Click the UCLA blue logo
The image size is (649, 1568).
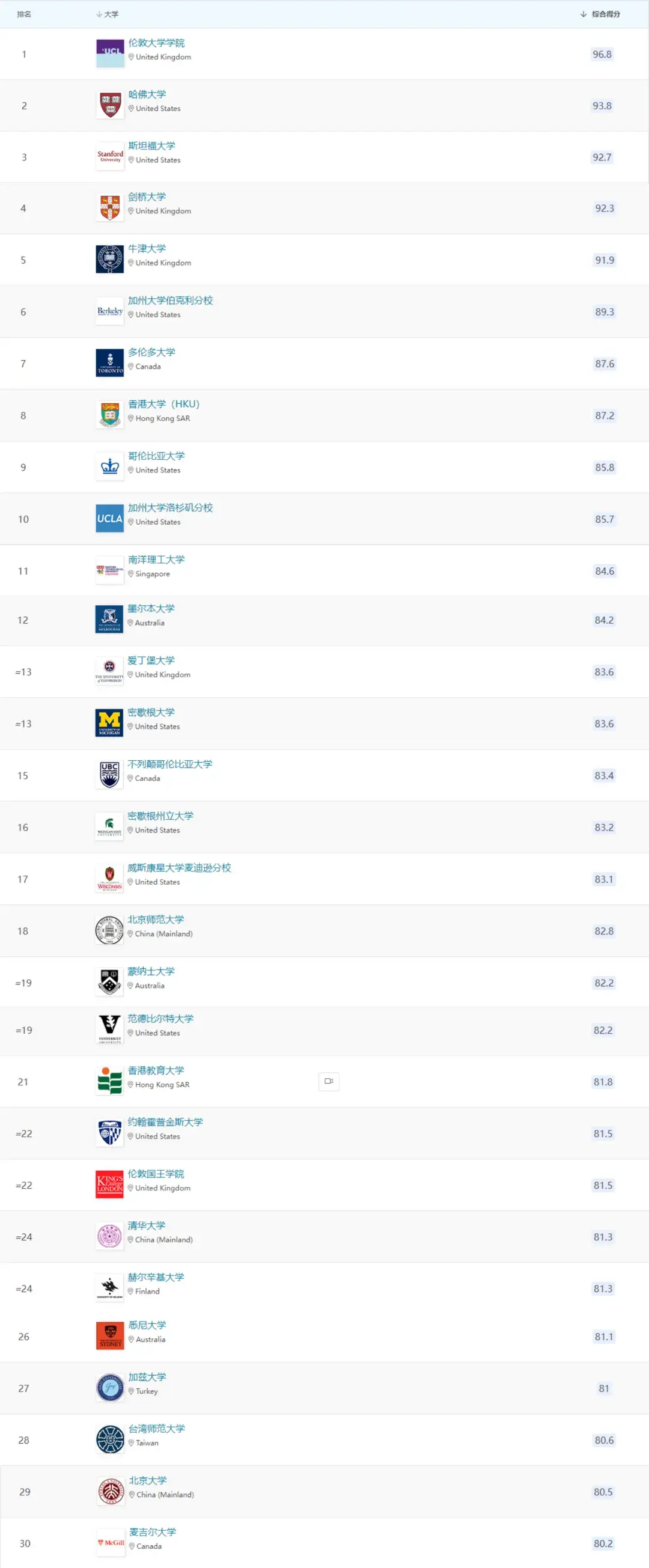click(x=110, y=519)
